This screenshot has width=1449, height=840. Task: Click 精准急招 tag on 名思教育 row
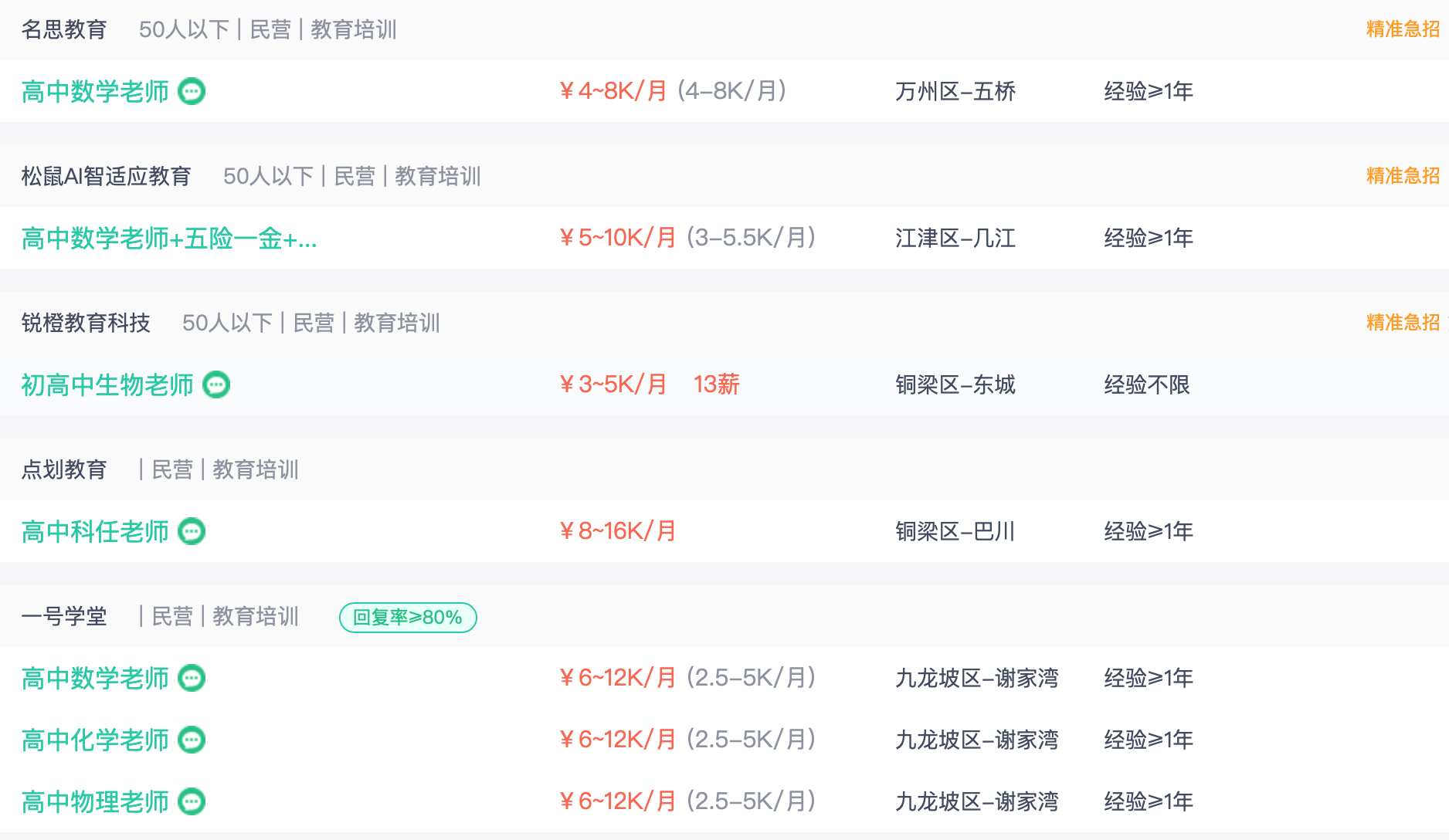[1402, 29]
